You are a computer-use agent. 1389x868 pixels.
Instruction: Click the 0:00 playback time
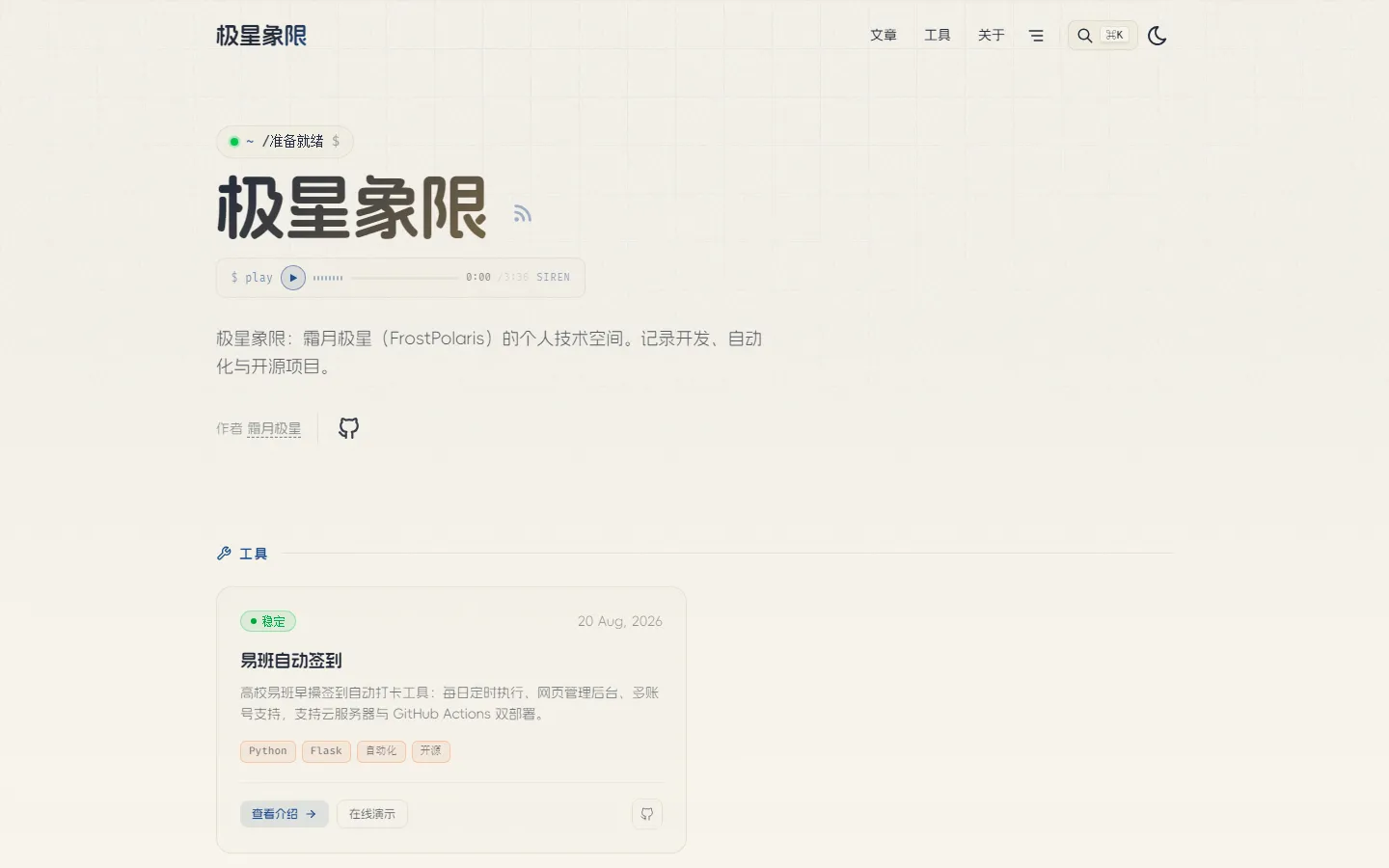(x=478, y=278)
